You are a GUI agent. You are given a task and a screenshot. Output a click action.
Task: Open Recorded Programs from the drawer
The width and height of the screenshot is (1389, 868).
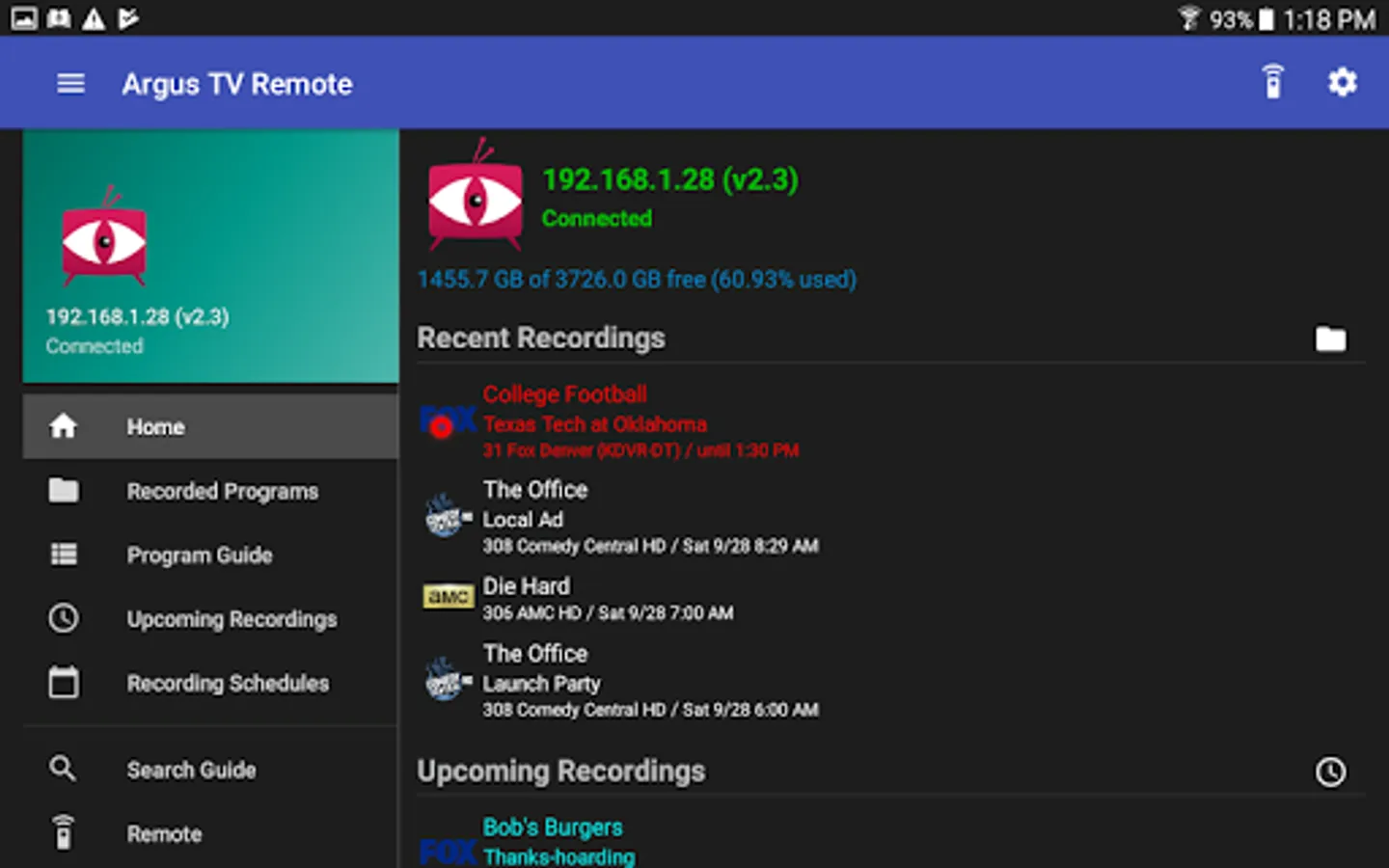click(210, 491)
